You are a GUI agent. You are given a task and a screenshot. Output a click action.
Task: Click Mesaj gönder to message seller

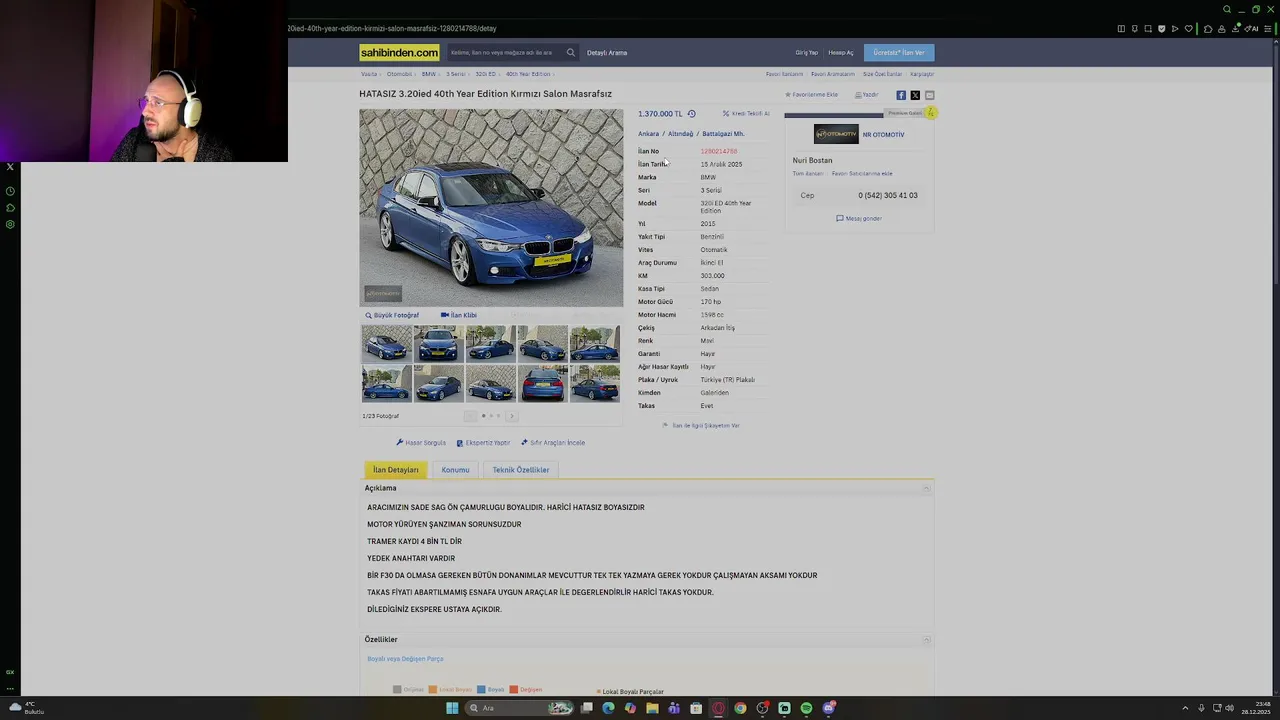coord(859,218)
